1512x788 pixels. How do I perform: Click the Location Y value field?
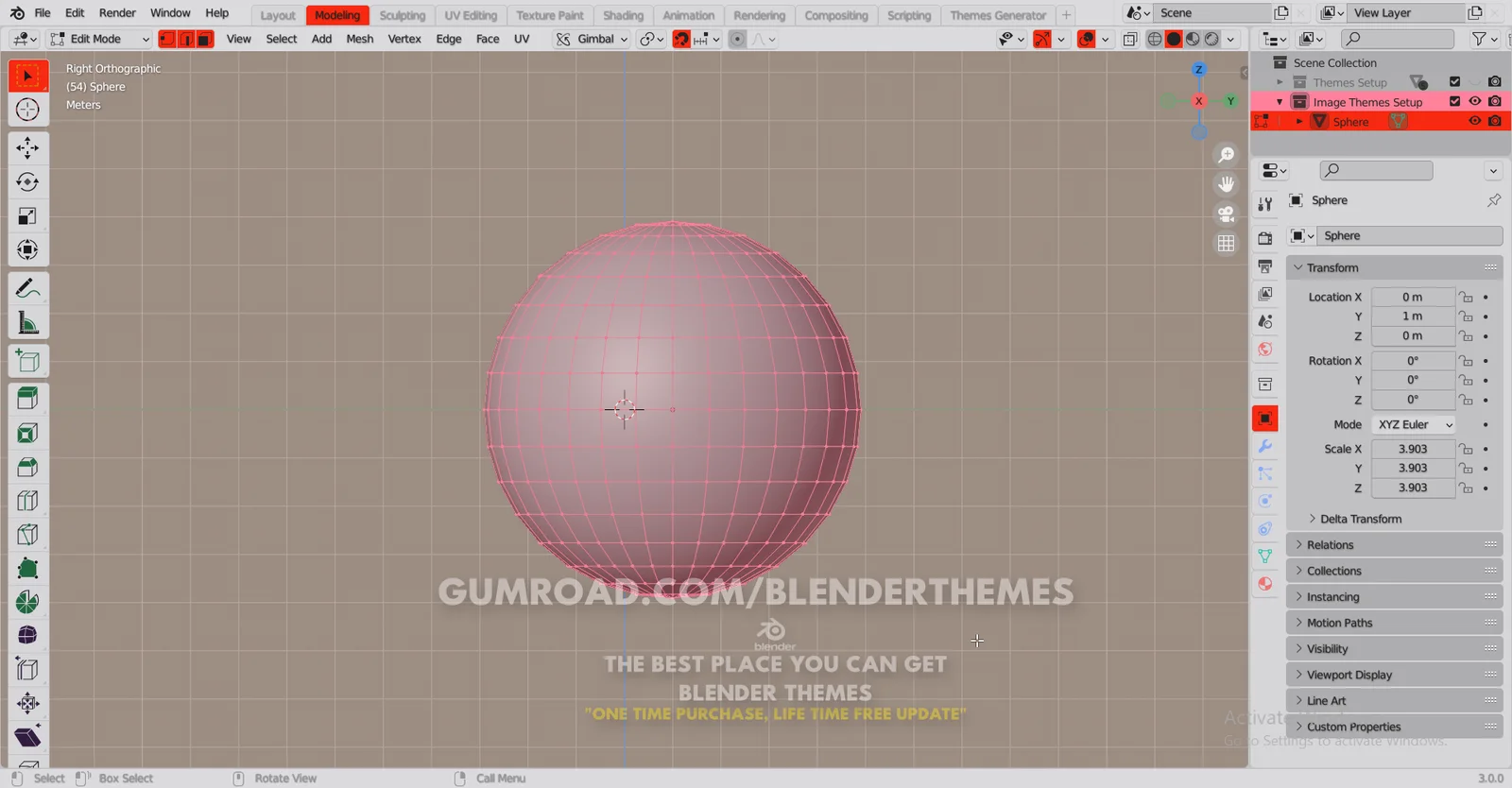pos(1413,317)
